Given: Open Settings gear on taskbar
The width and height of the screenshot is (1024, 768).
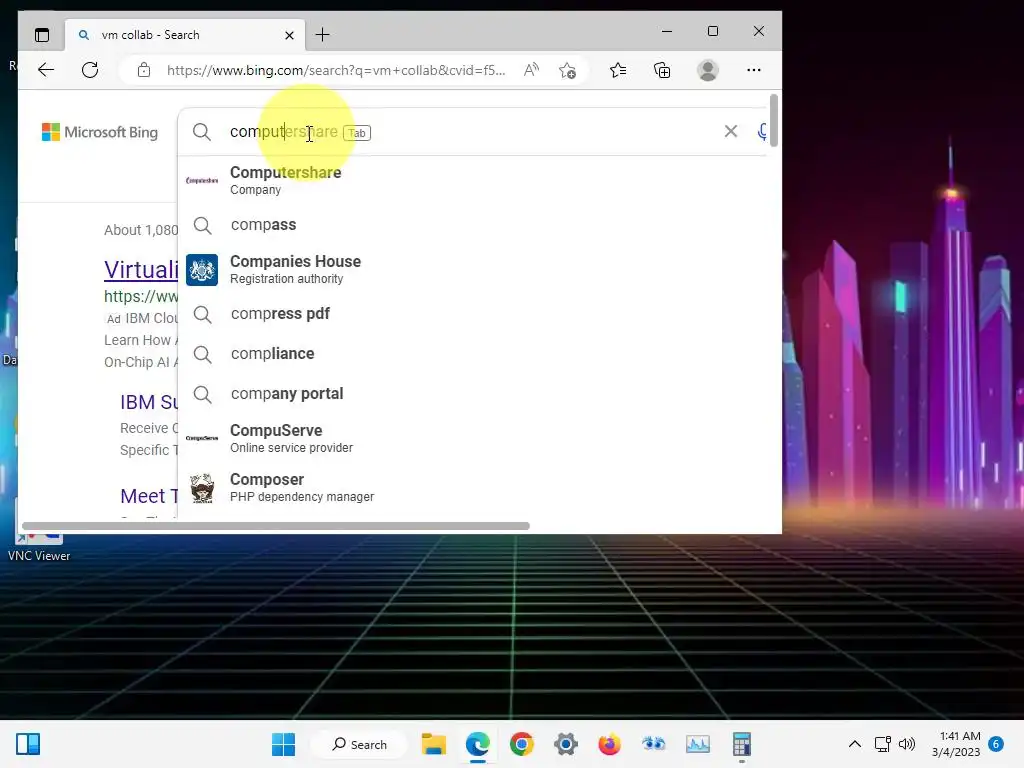Looking at the screenshot, I should pyautogui.click(x=566, y=744).
